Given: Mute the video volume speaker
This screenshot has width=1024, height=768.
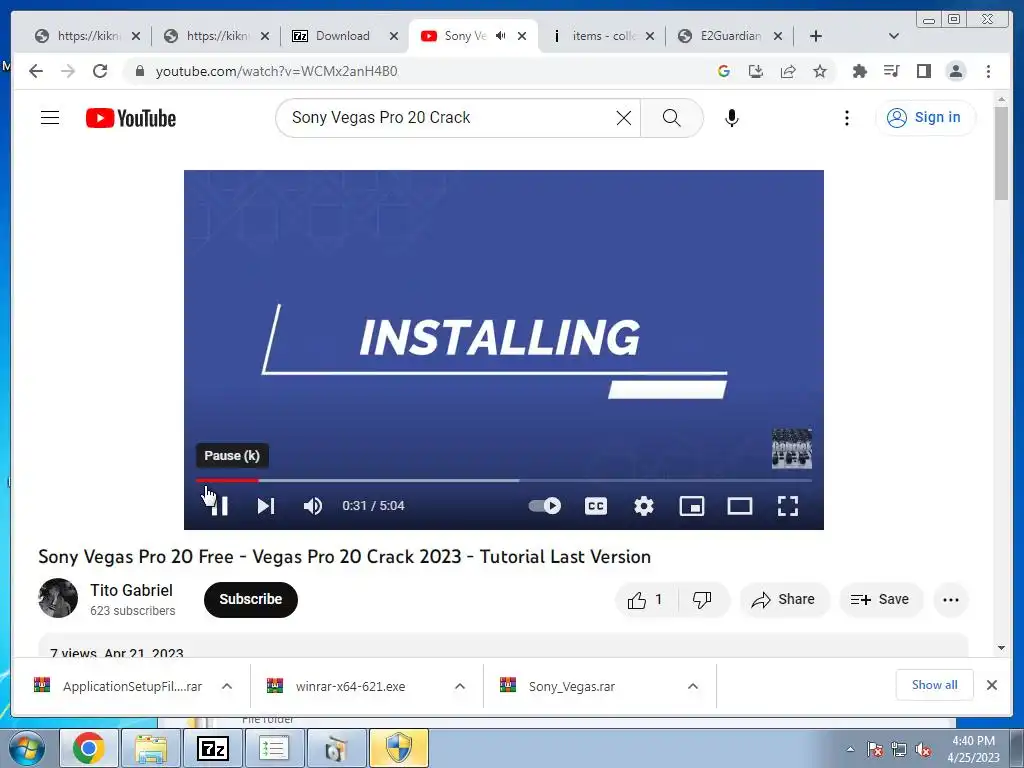Looking at the screenshot, I should coord(313,506).
